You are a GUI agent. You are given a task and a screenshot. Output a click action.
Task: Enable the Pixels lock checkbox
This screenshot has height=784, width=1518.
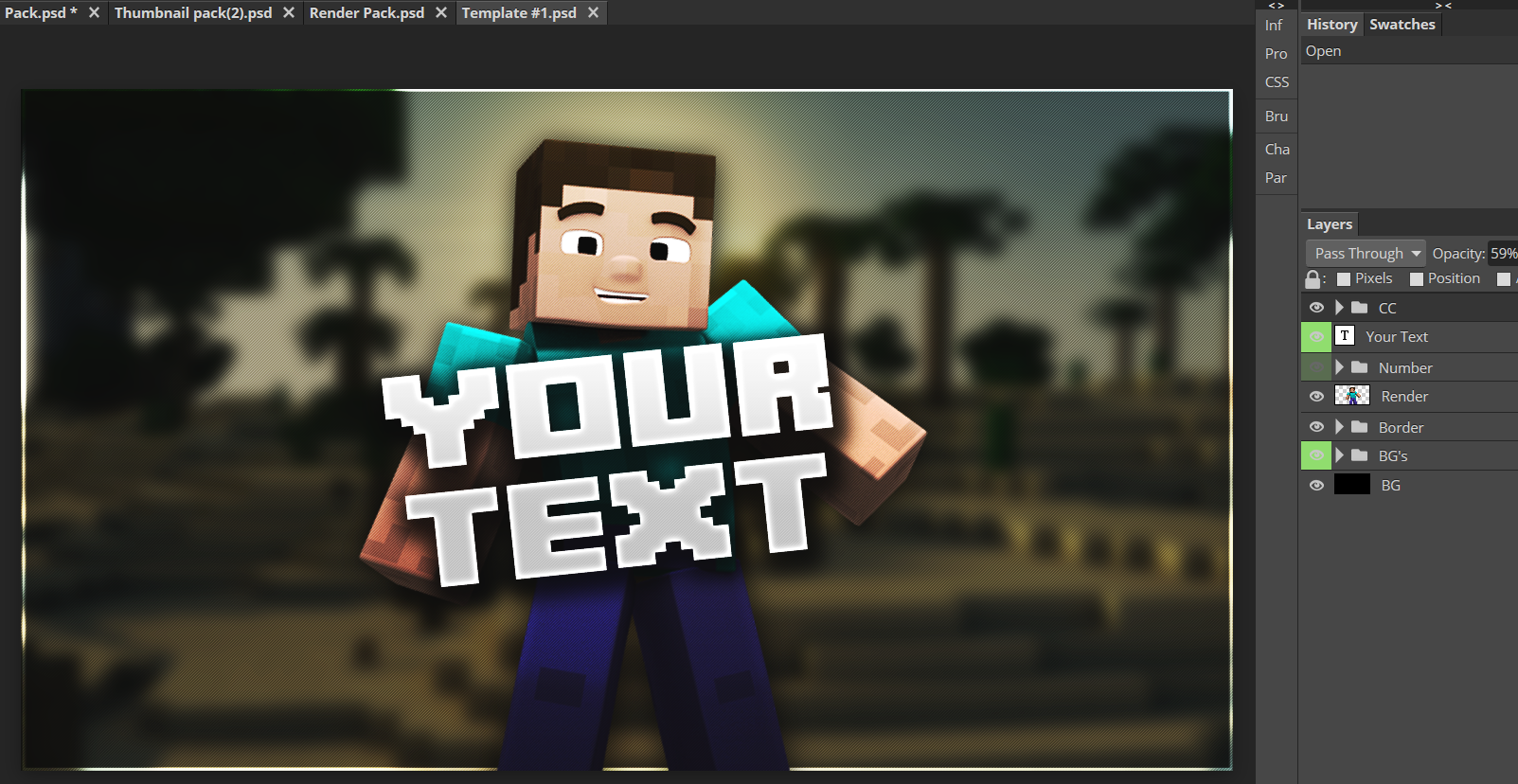pos(1344,279)
